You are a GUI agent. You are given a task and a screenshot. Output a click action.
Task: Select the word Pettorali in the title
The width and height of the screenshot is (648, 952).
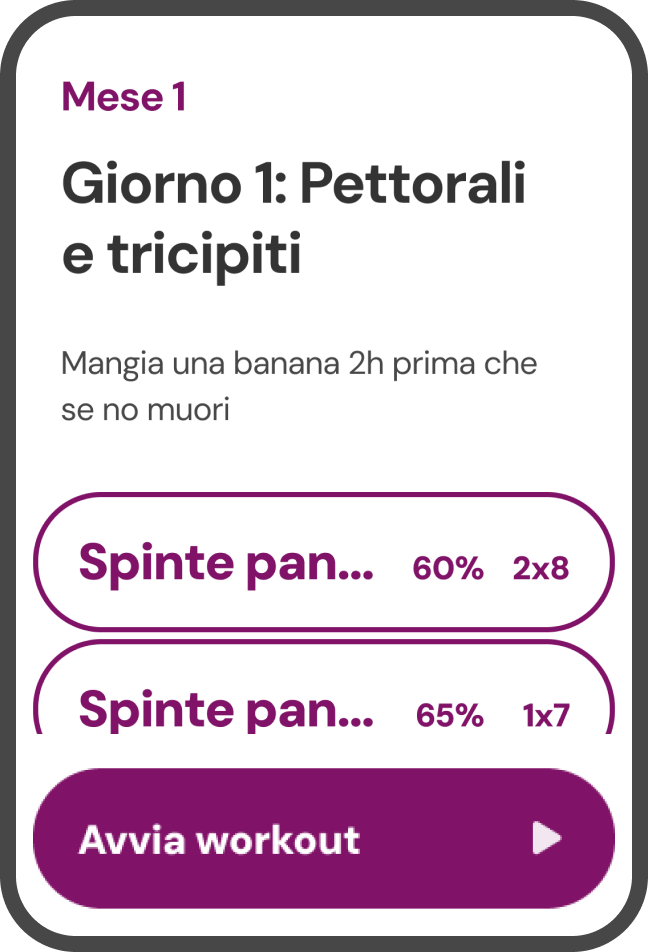(x=413, y=183)
